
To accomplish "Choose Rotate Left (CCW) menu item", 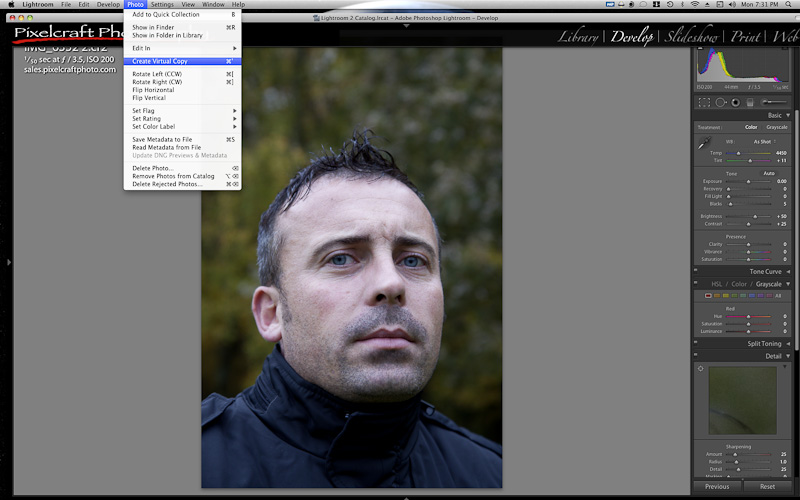I will [x=183, y=74].
